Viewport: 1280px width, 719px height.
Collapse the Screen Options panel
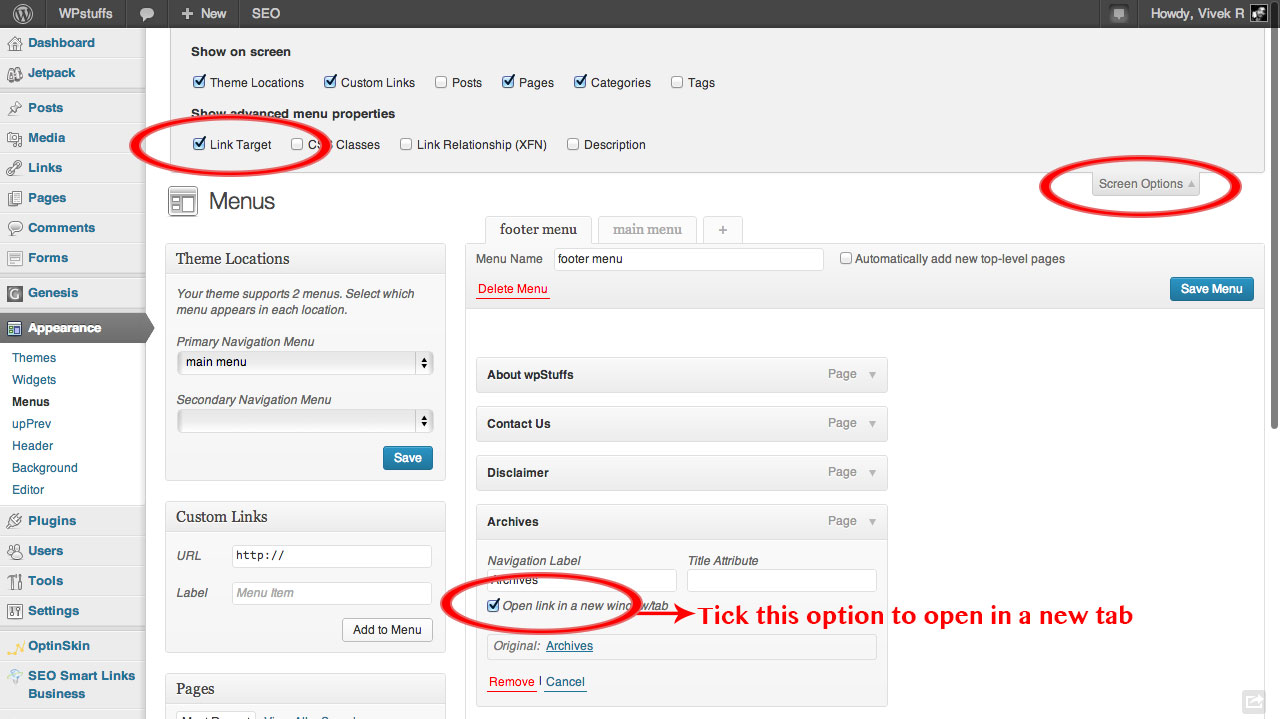(1146, 184)
